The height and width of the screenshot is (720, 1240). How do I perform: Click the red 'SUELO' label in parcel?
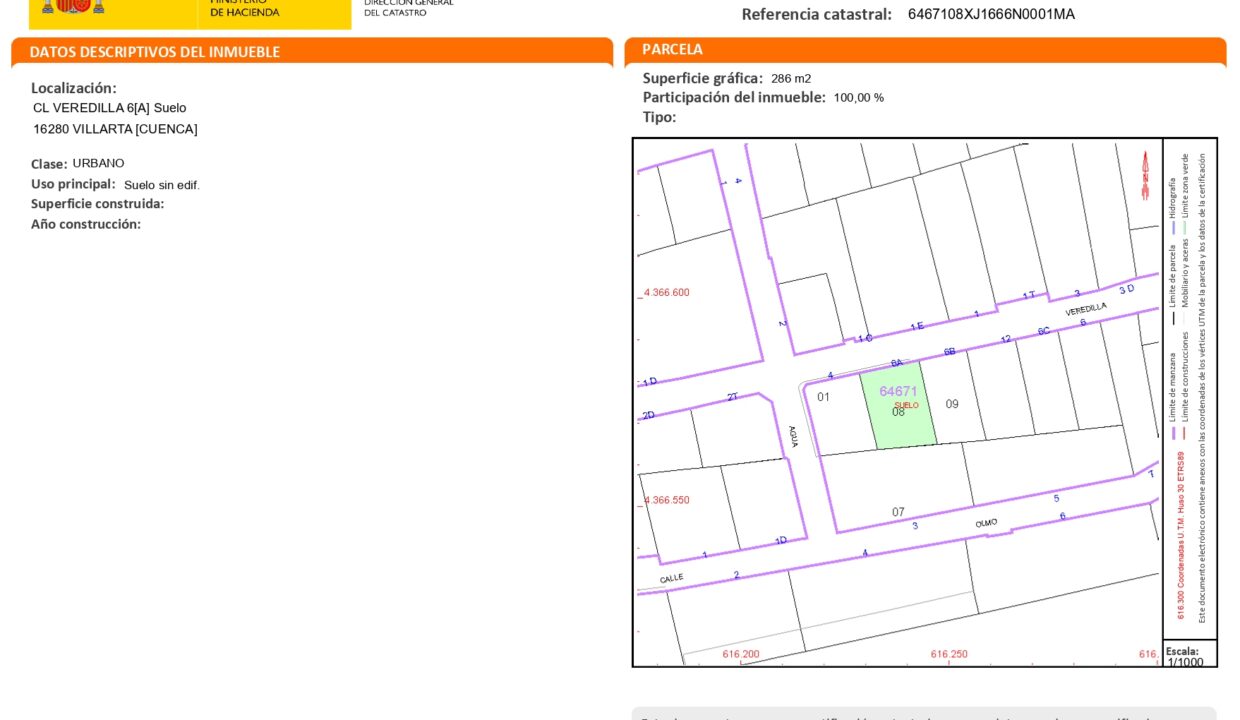click(x=906, y=405)
